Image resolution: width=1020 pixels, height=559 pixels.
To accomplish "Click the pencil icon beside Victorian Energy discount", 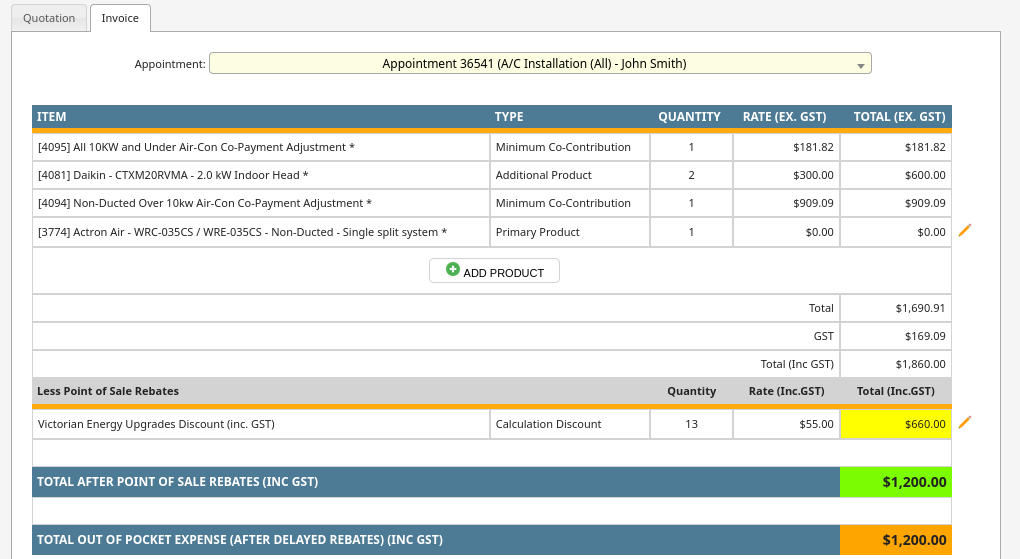I will point(964,423).
